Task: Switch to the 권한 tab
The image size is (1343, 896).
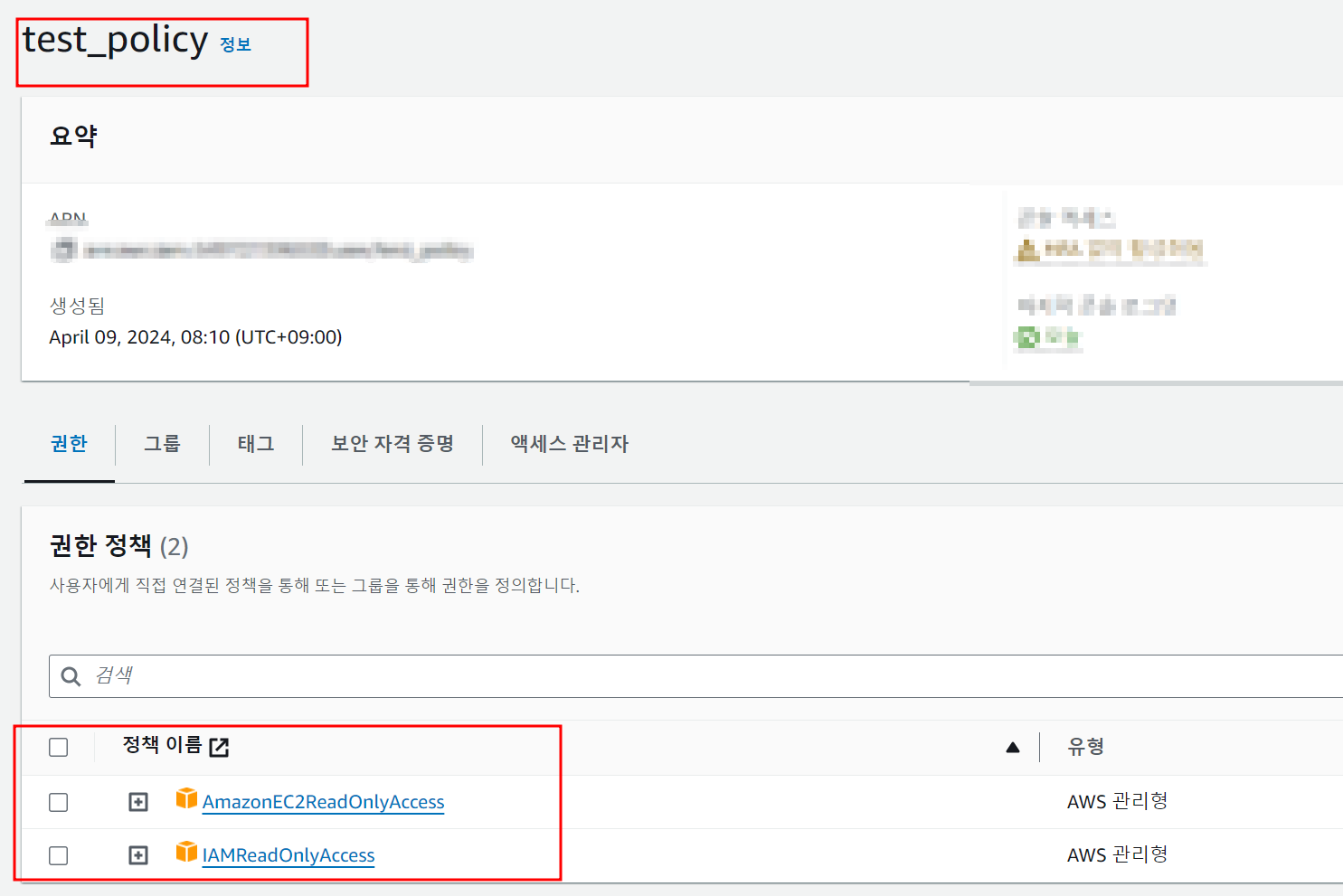Action: [69, 443]
